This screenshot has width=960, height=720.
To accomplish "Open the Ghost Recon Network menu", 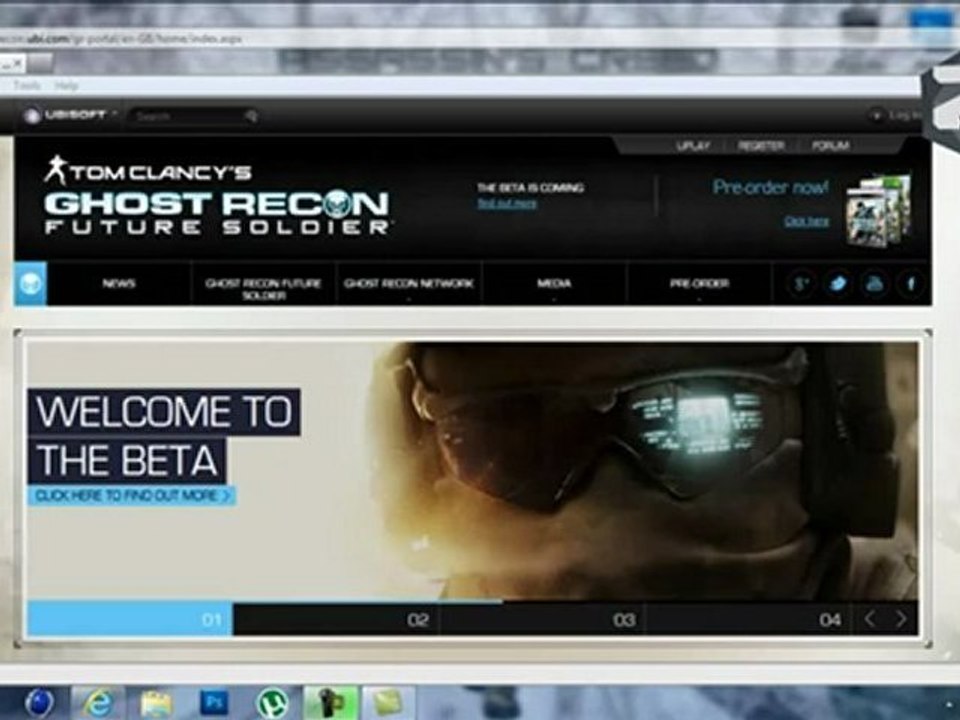I will click(x=408, y=283).
